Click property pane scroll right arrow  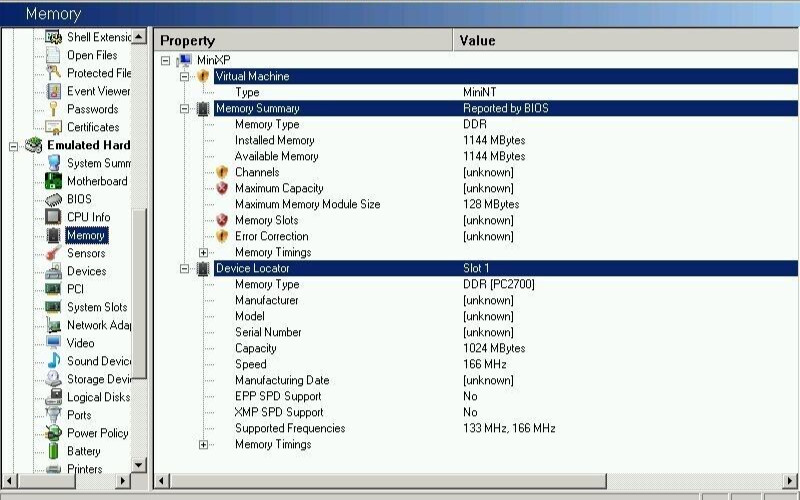(x=790, y=481)
